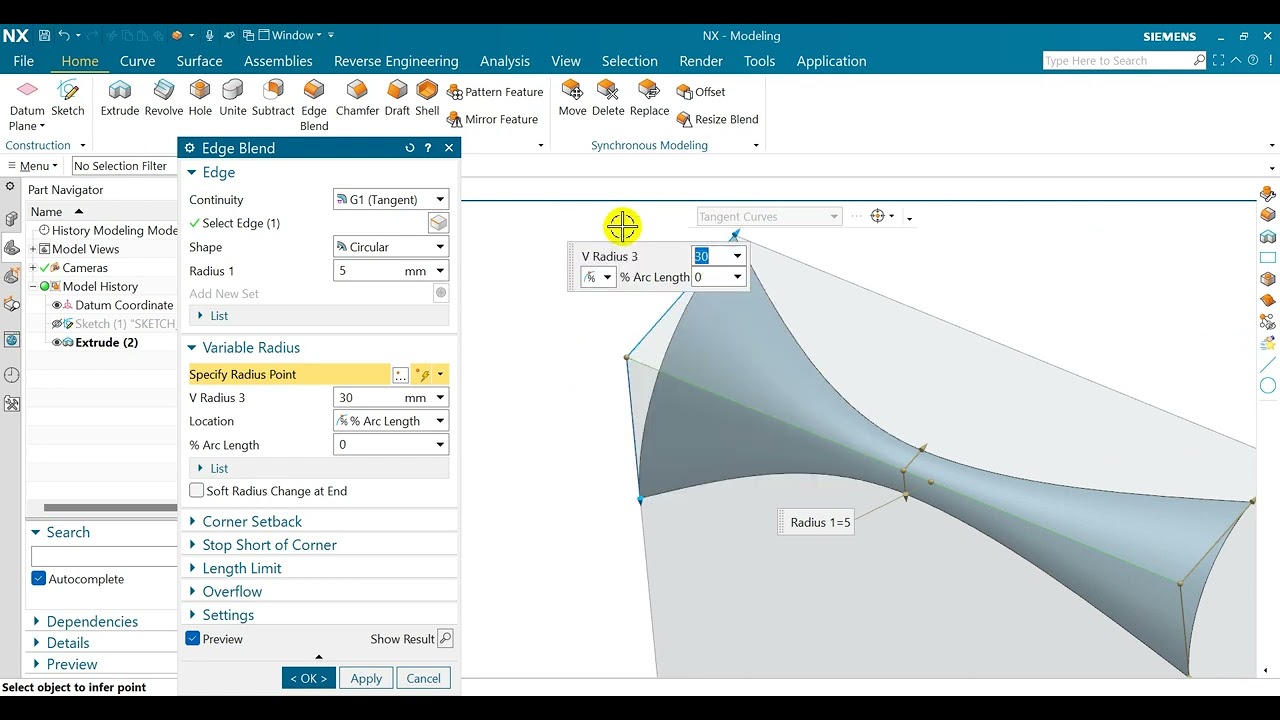Open Mirror Feature command

[493, 119]
